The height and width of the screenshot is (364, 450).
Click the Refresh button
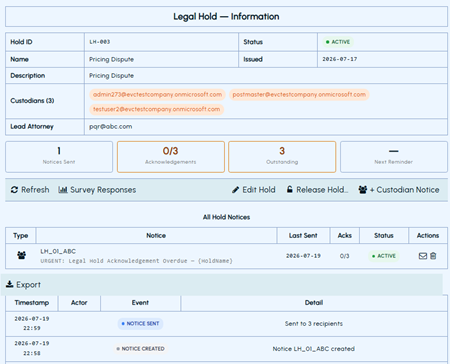(x=30, y=190)
